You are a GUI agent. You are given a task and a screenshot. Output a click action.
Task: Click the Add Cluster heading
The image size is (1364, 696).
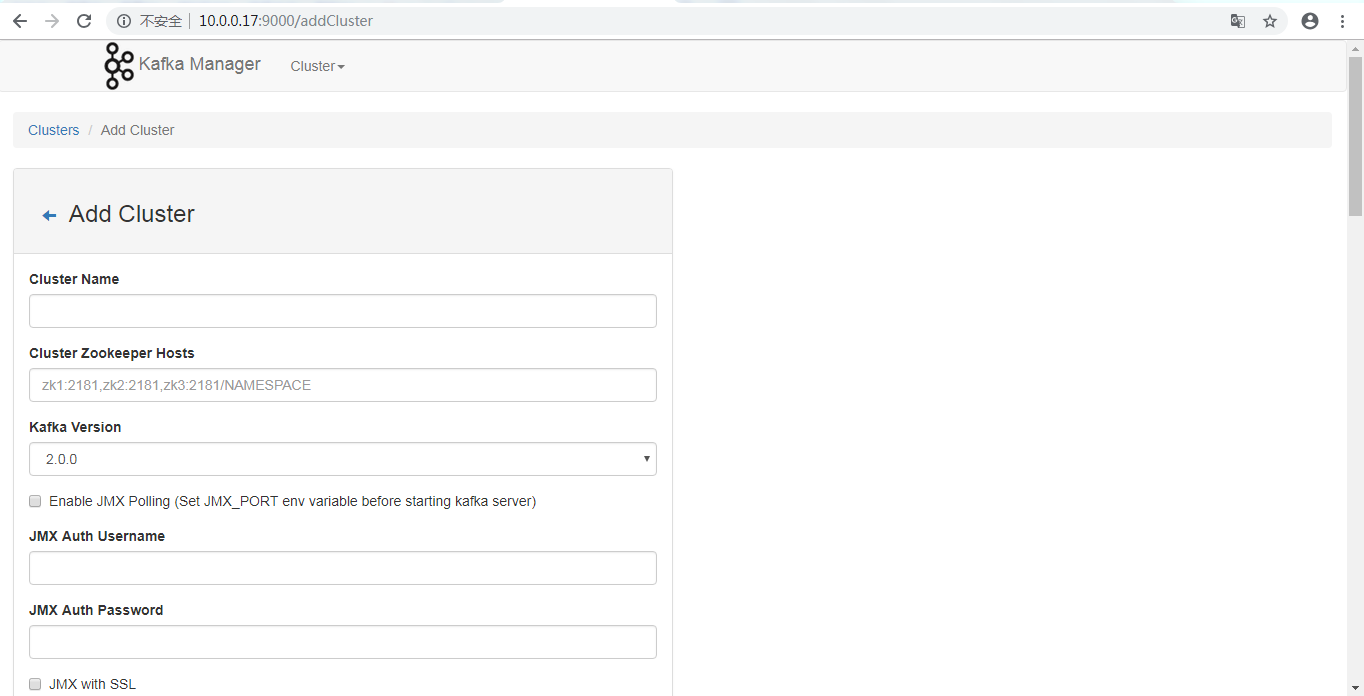point(131,214)
